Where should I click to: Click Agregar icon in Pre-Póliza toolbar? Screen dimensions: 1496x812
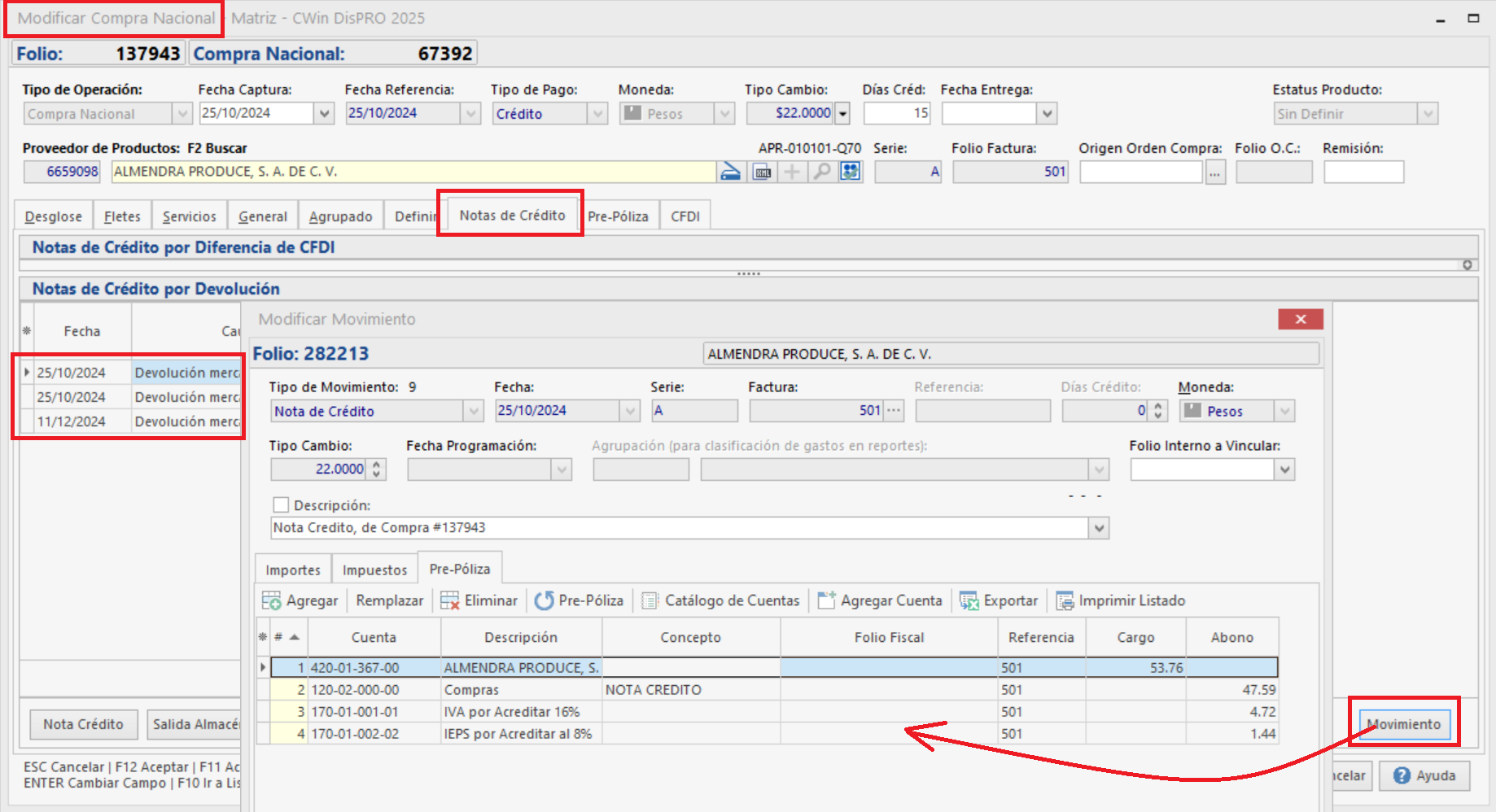271,600
